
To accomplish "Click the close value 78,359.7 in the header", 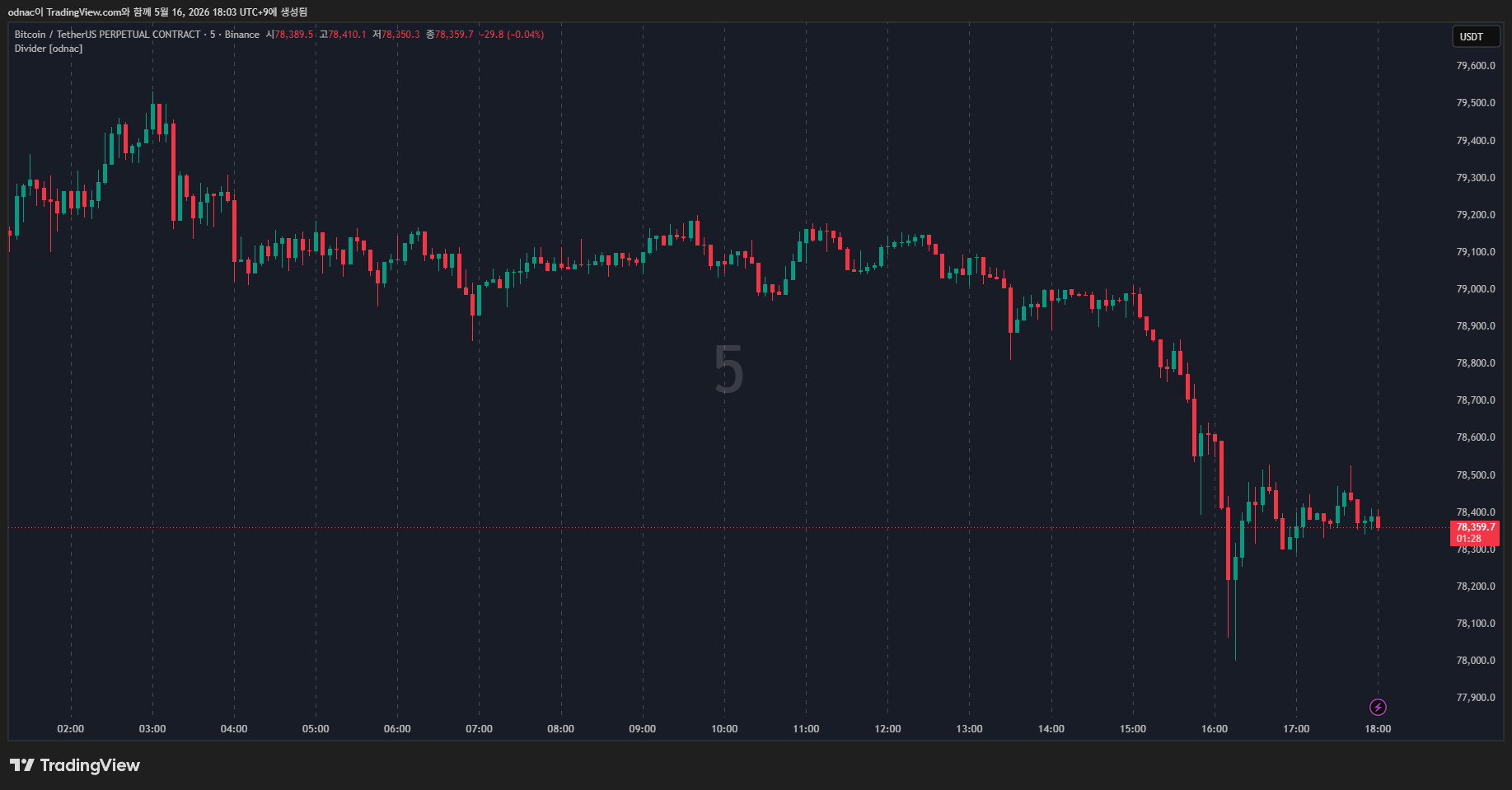I will [454, 35].
